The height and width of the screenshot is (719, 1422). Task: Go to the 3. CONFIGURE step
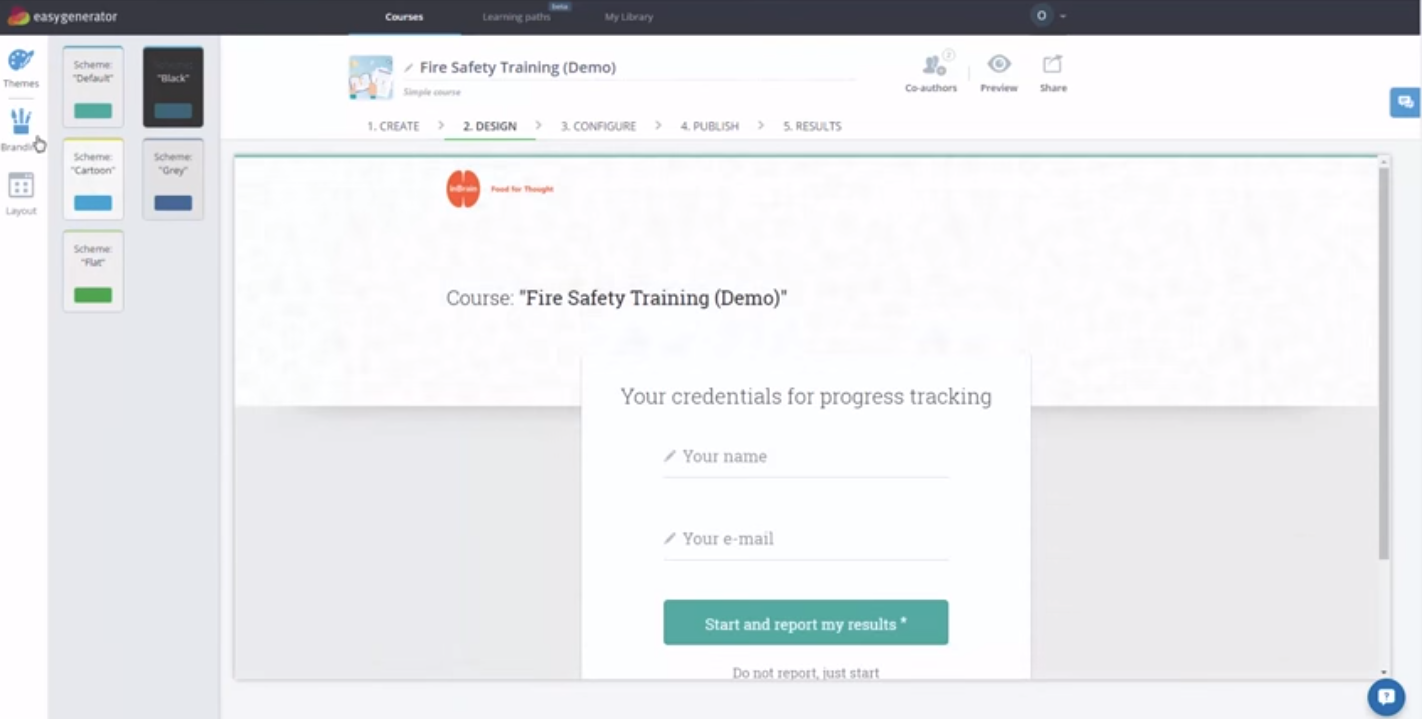(x=598, y=126)
